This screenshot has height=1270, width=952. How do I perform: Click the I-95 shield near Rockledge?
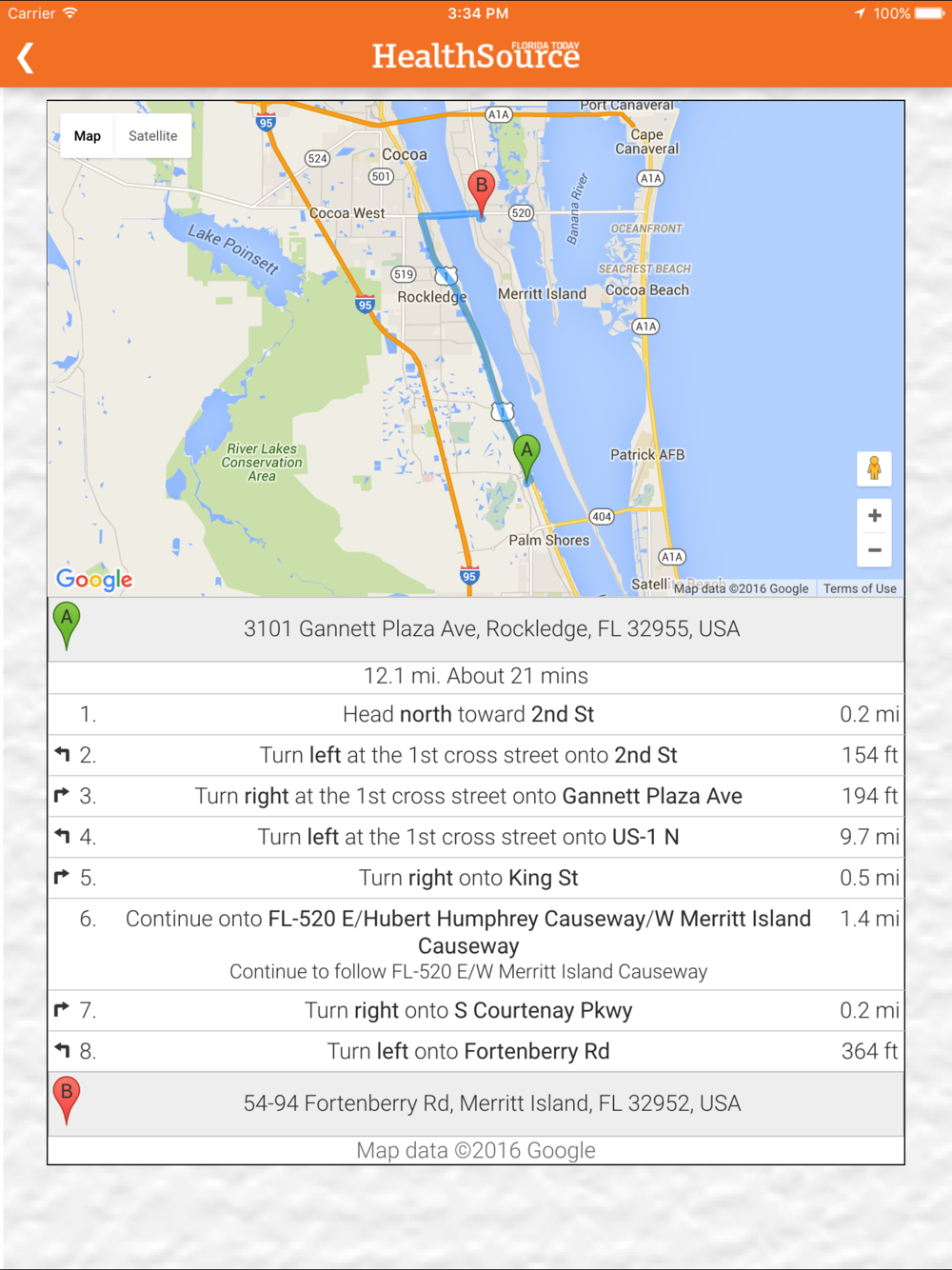coord(365,304)
